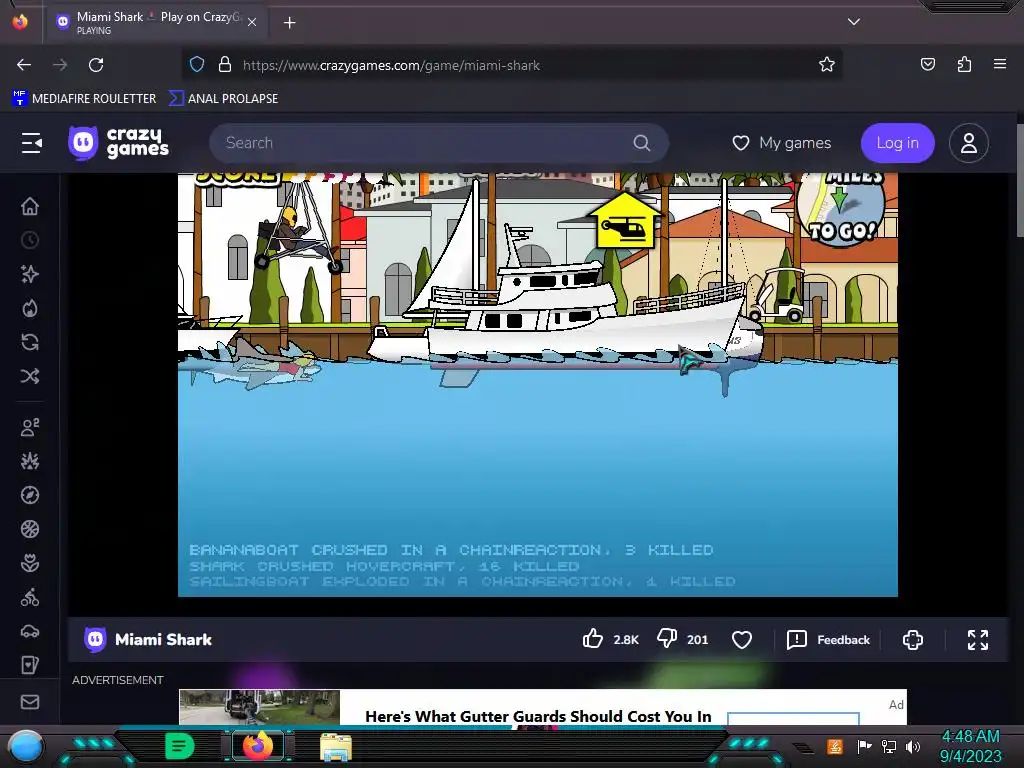Open the adventure compass icon in sidebar
Screen dimensions: 1024x768
[30, 495]
